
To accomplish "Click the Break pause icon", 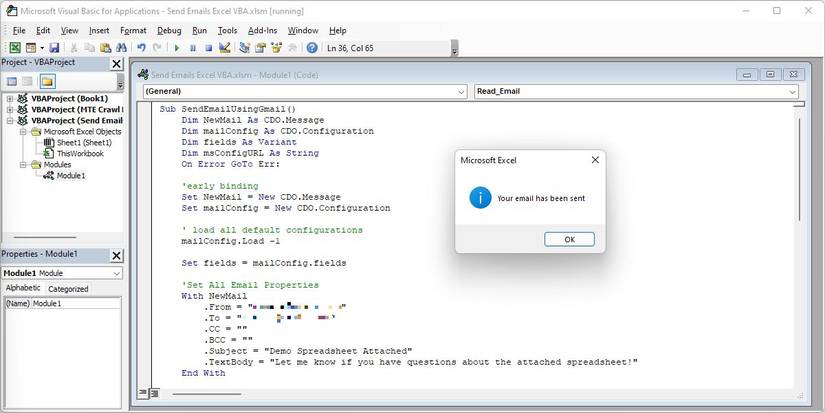I will coord(193,48).
